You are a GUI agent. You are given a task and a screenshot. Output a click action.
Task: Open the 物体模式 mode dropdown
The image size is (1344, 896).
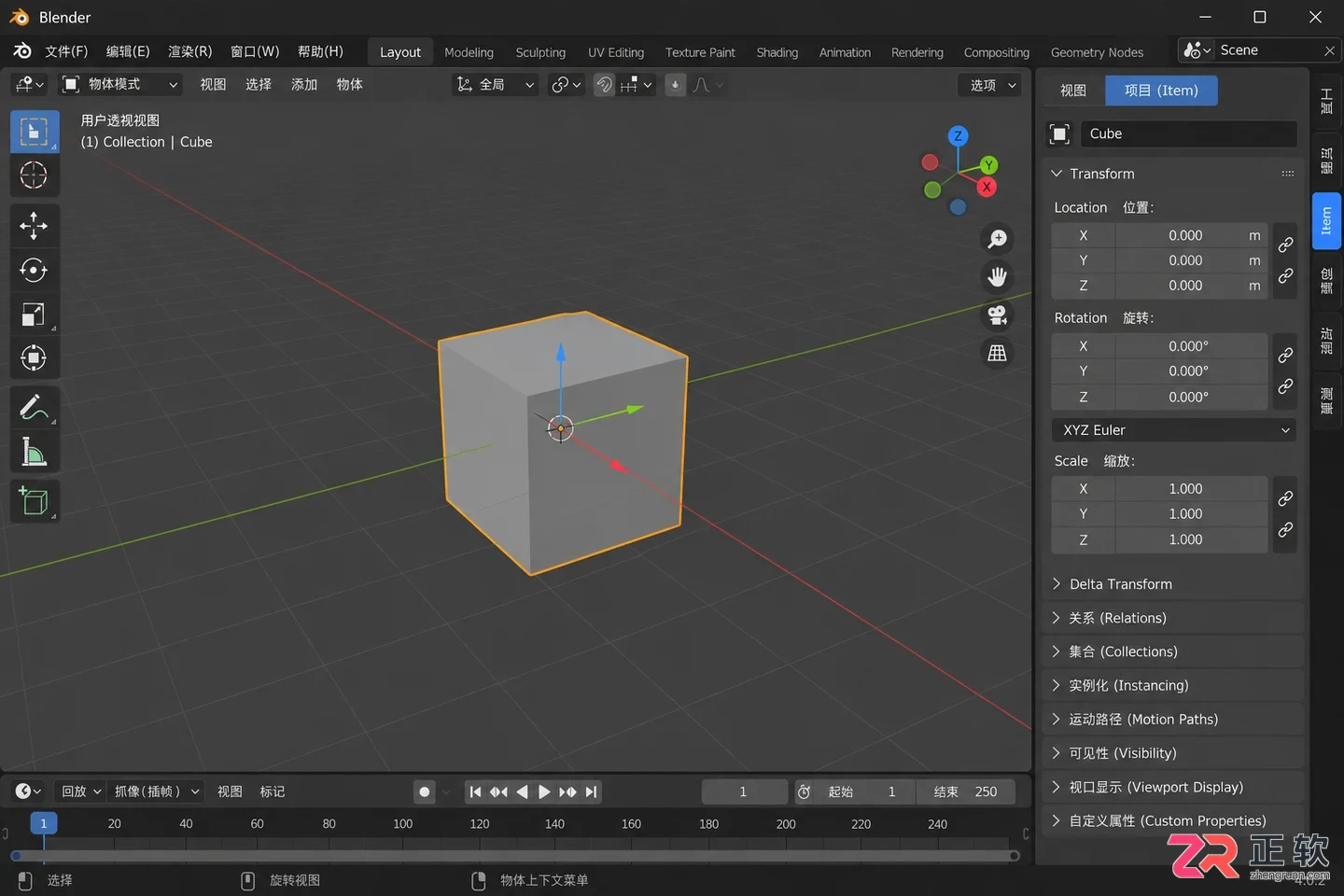tap(120, 85)
